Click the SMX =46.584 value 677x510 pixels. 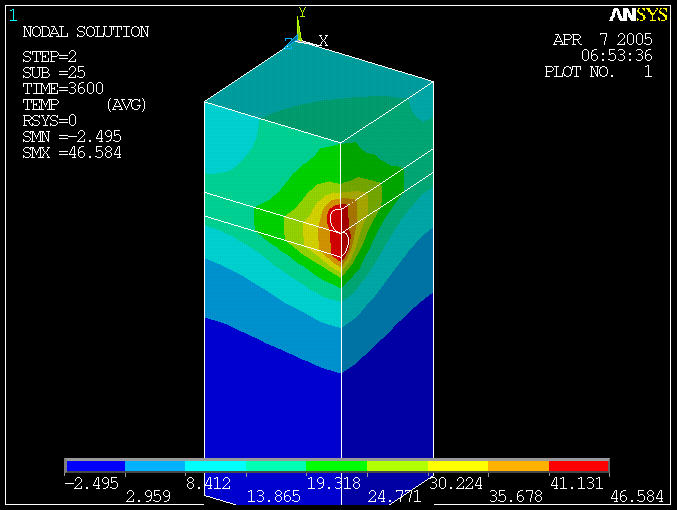click(x=72, y=152)
